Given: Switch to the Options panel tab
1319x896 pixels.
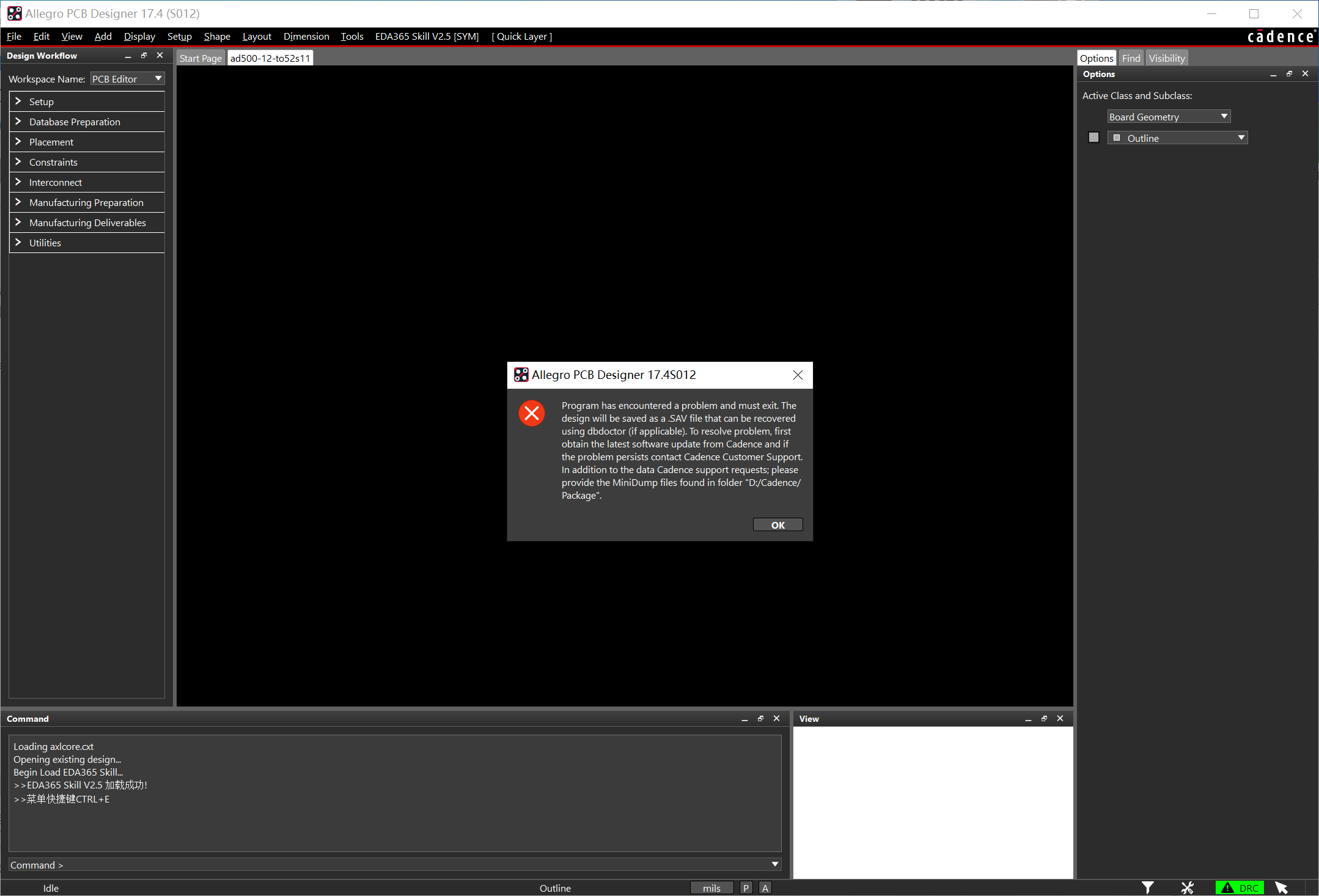Looking at the screenshot, I should 1097,58.
